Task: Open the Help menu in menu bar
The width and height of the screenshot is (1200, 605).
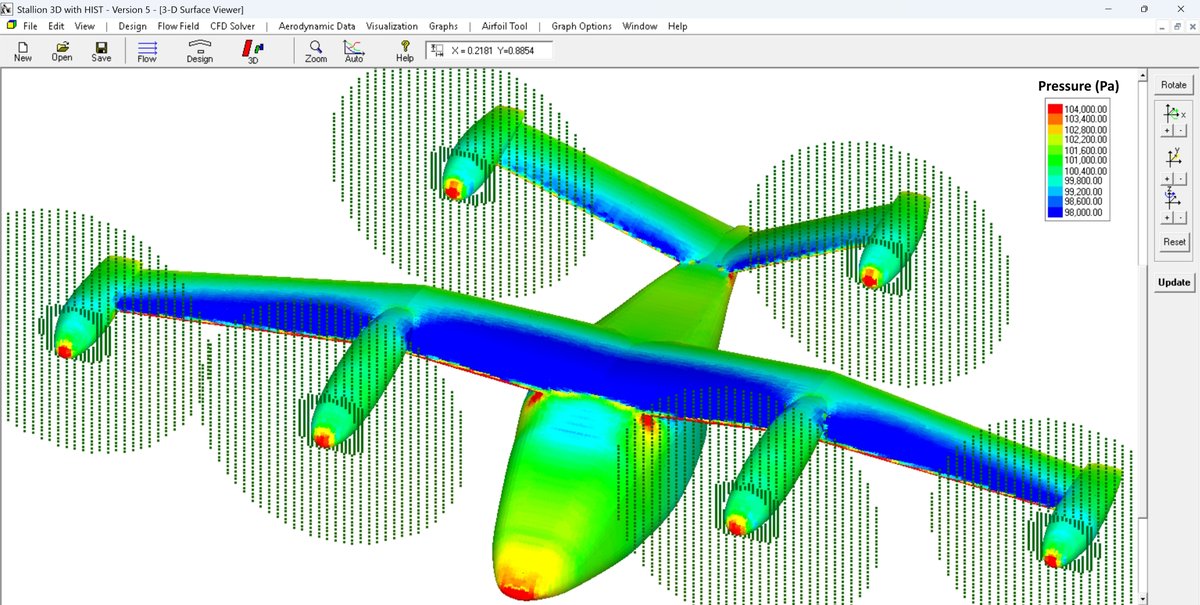Action: [677, 26]
